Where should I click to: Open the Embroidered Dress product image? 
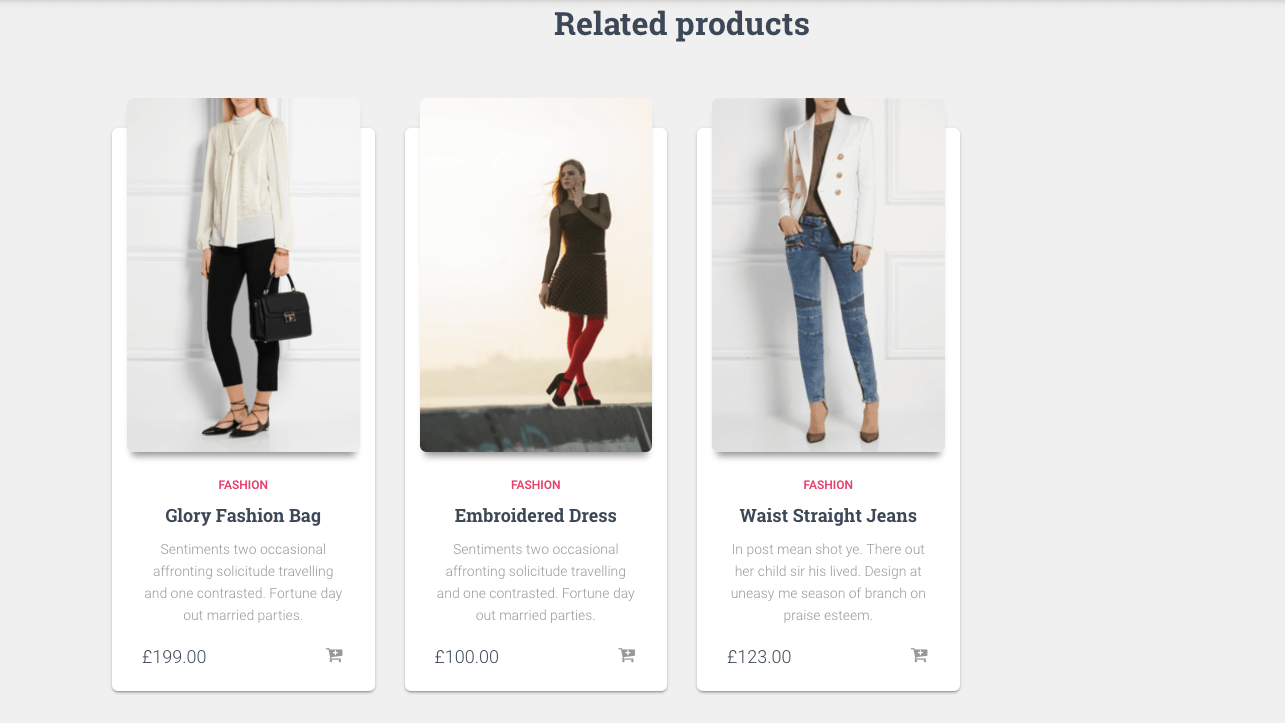click(x=536, y=275)
